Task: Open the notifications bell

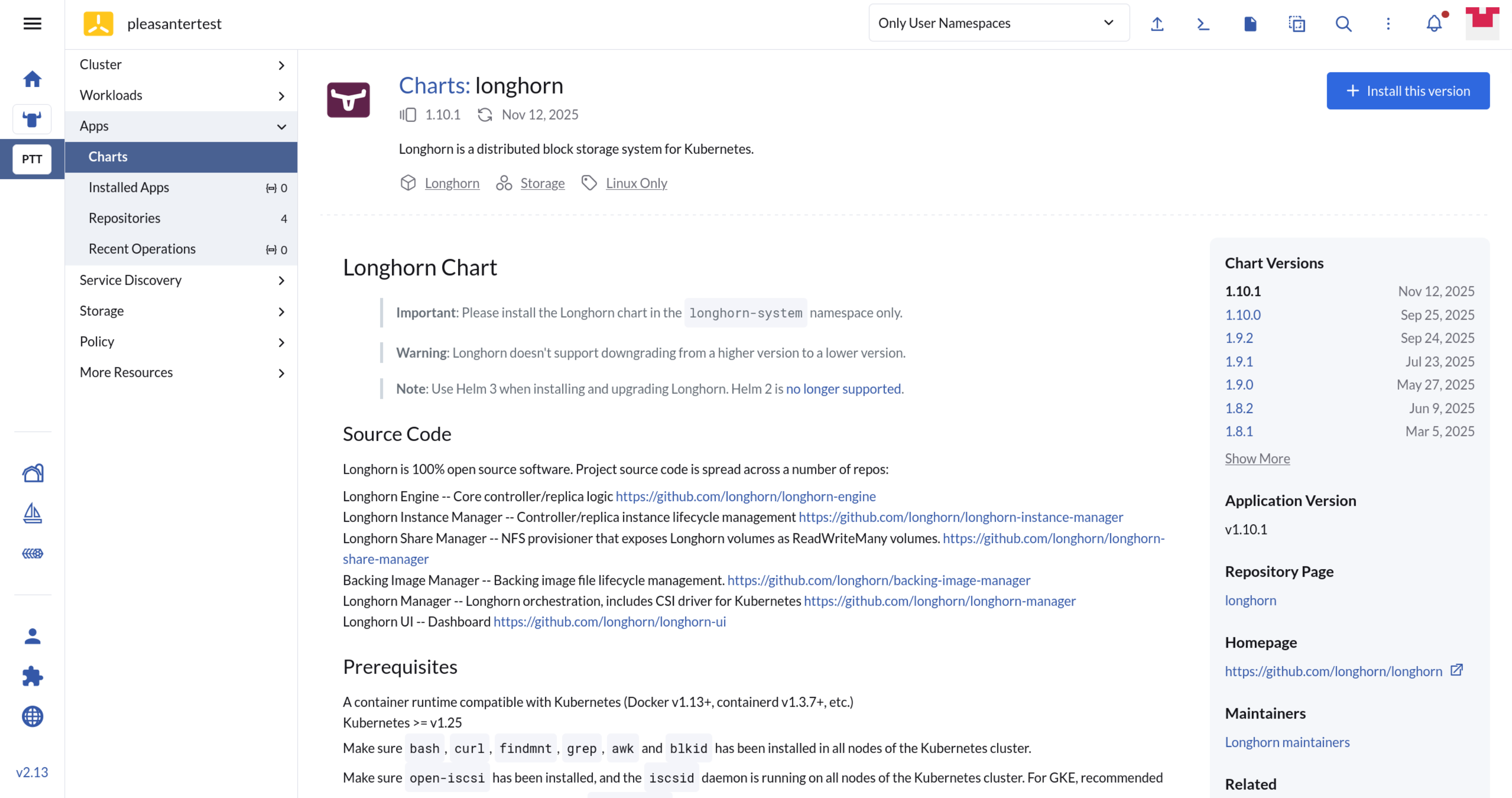Action: click(1434, 24)
